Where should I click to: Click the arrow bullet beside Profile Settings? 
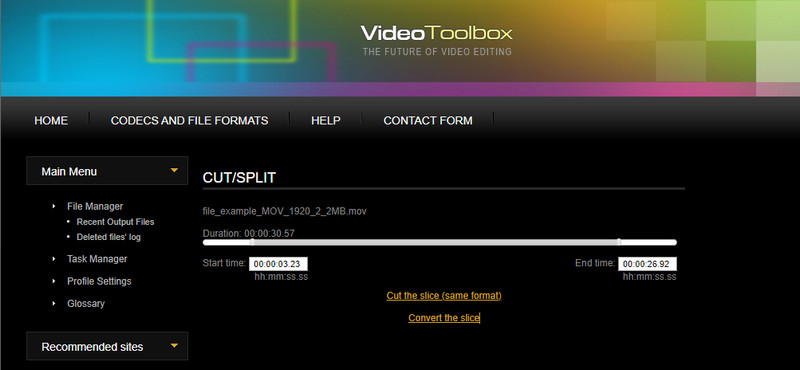[x=54, y=281]
